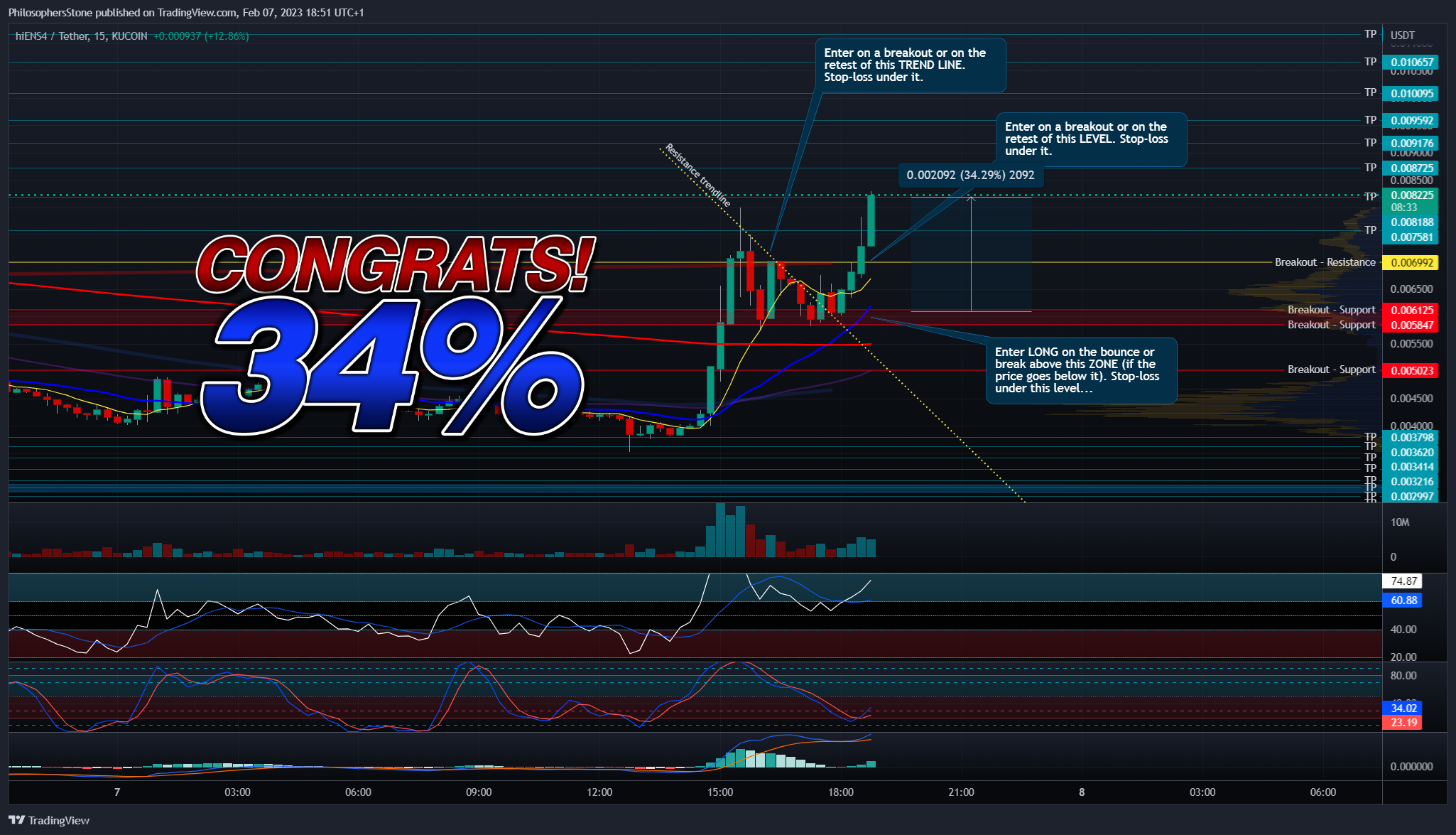Select the Breakout - Support label at 0.006125
Image resolution: width=1456 pixels, height=835 pixels.
pos(1332,310)
